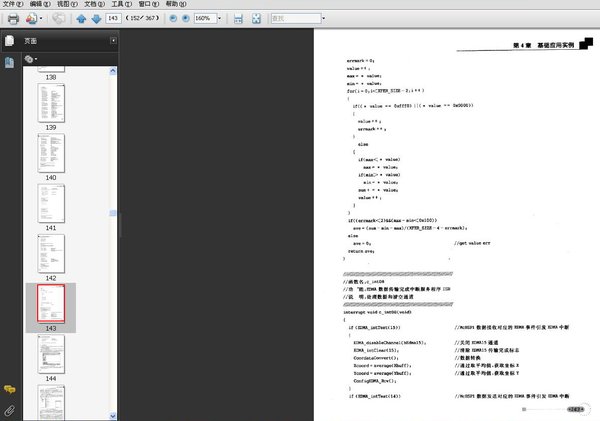Image resolution: width=600 pixels, height=421 pixels.
Task: Fit one full page in window icon
Action: click(x=256, y=18)
